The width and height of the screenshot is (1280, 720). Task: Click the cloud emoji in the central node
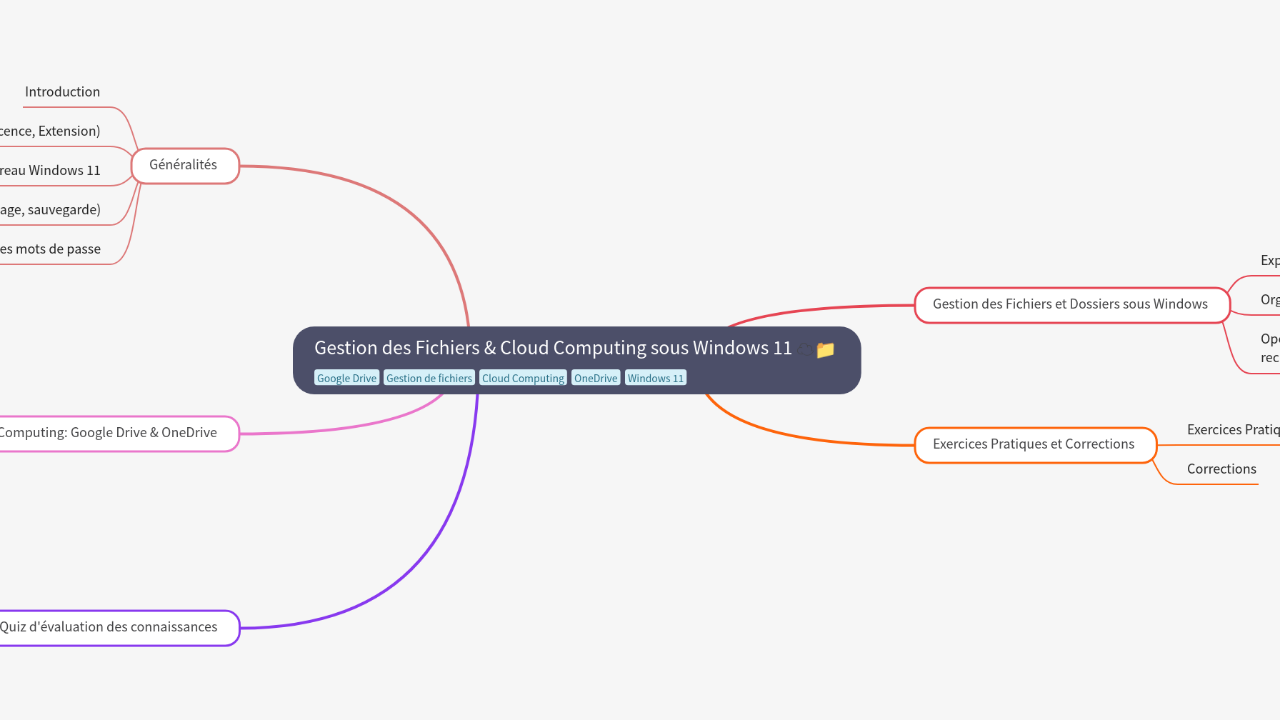point(805,349)
